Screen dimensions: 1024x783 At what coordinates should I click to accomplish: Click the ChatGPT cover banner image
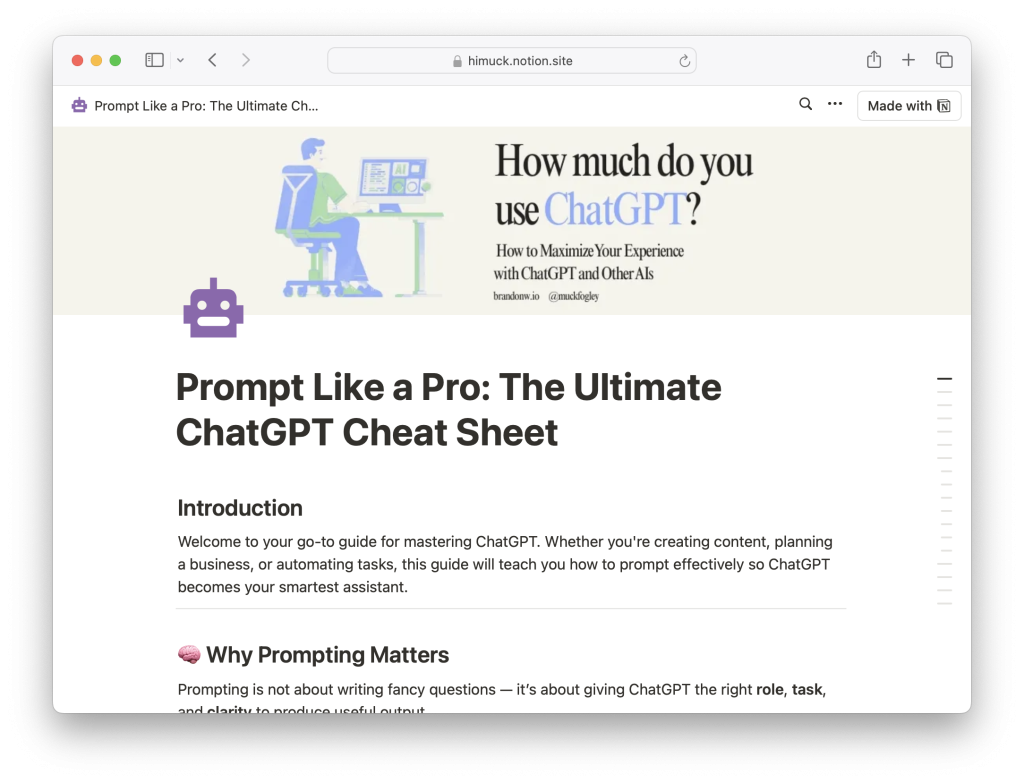pos(511,221)
